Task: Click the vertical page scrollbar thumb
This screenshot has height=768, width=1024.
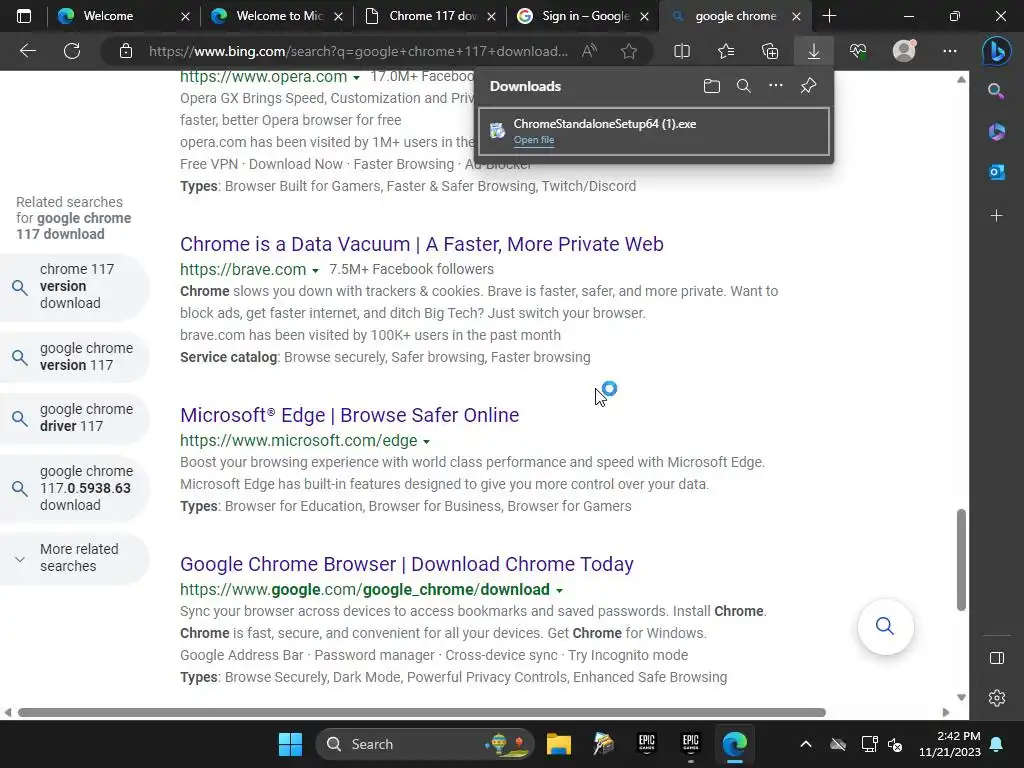Action: click(x=961, y=560)
